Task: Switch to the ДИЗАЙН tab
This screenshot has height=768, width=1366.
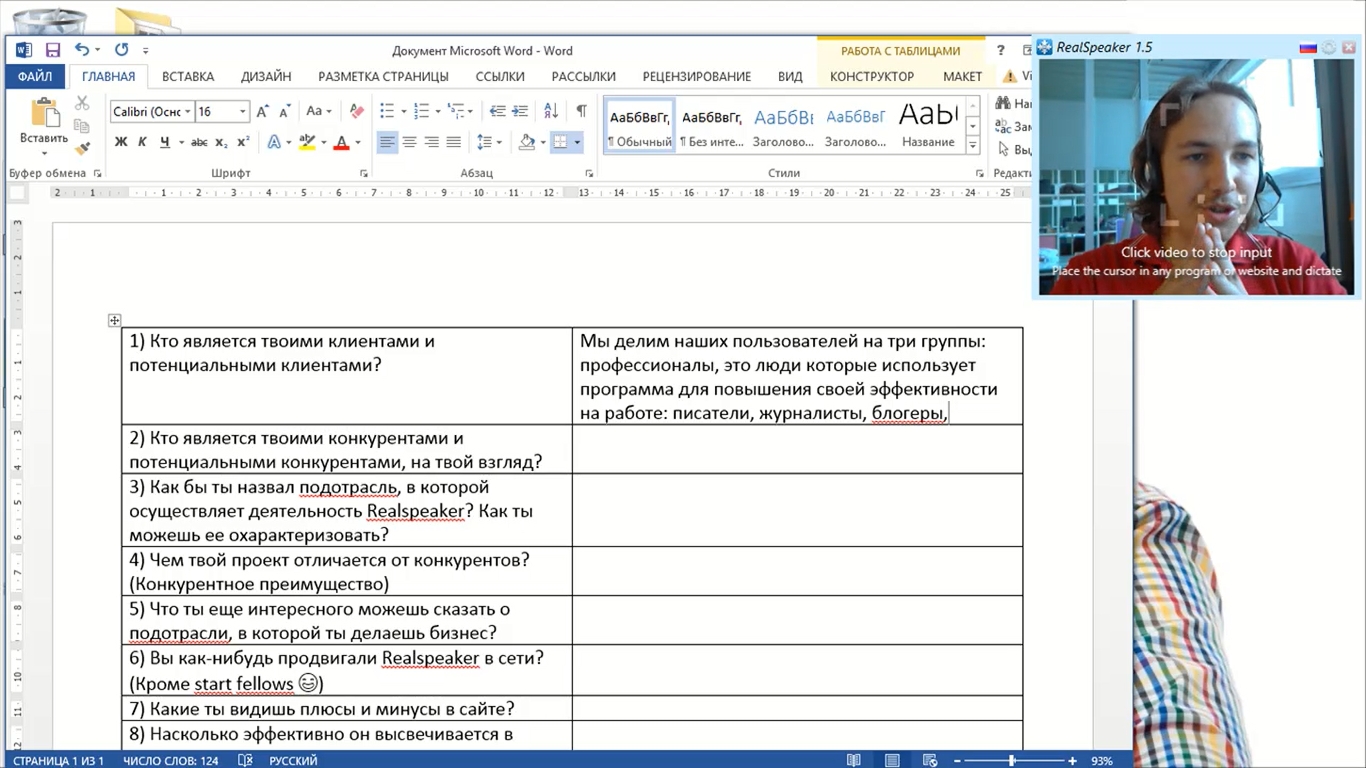Action: point(266,76)
